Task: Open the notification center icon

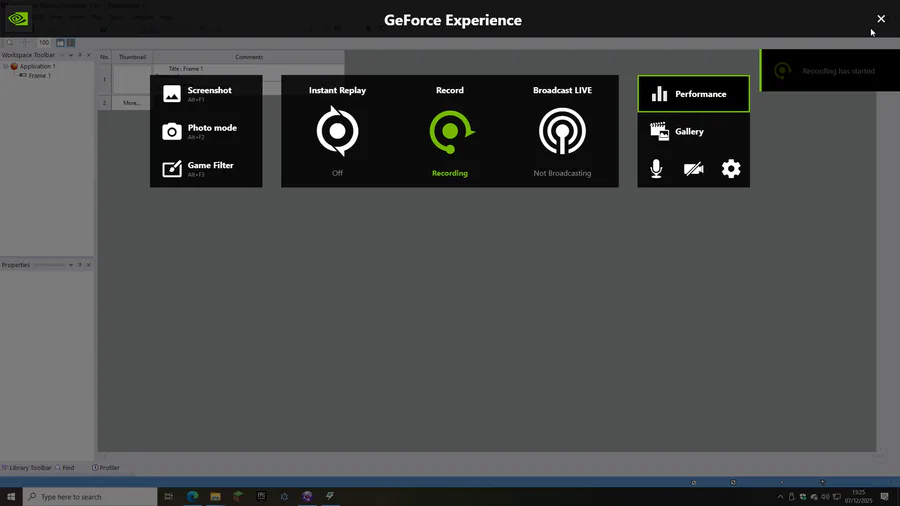Action: point(885,497)
